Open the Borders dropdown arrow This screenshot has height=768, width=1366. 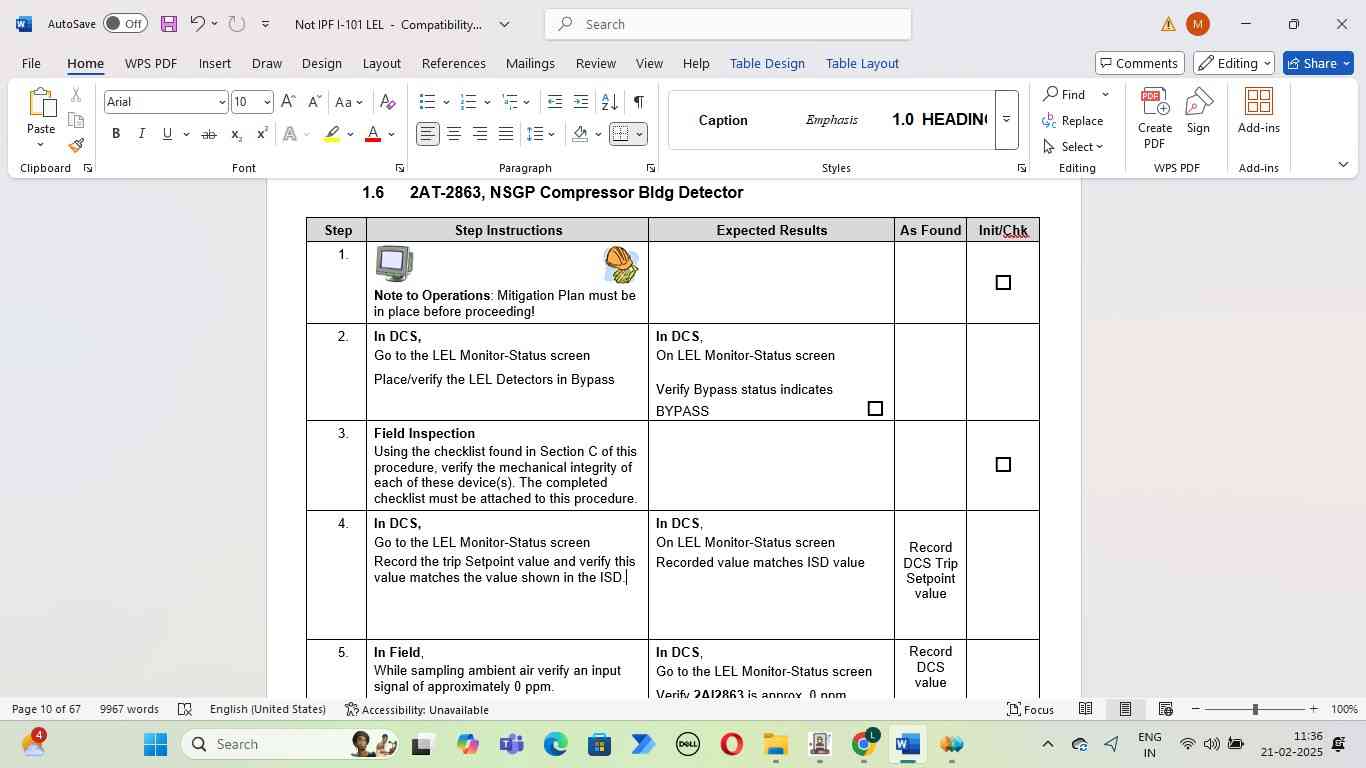coord(639,134)
